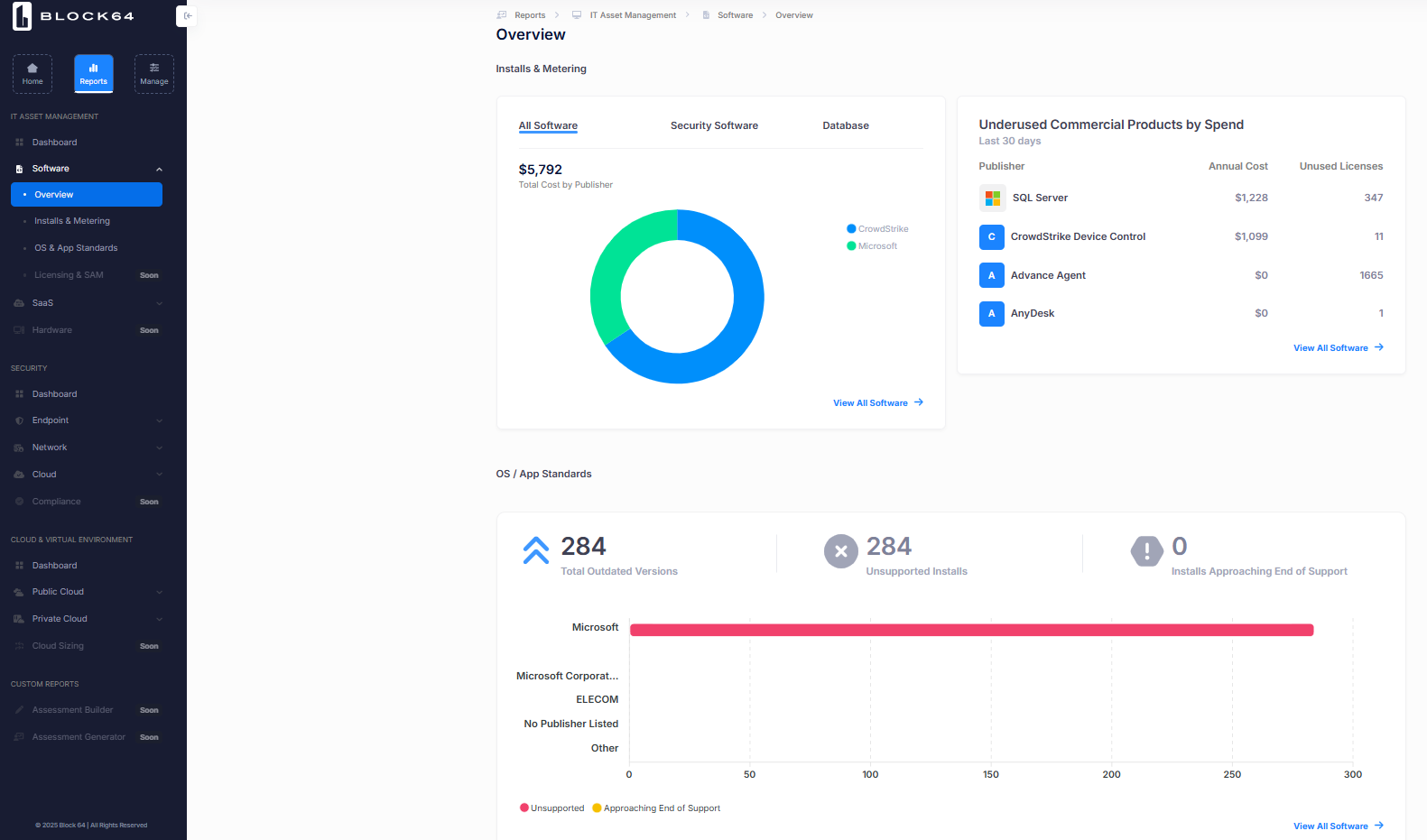Image resolution: width=1427 pixels, height=840 pixels.
Task: Click the Security Dashboard grid icon
Action: [x=19, y=394]
